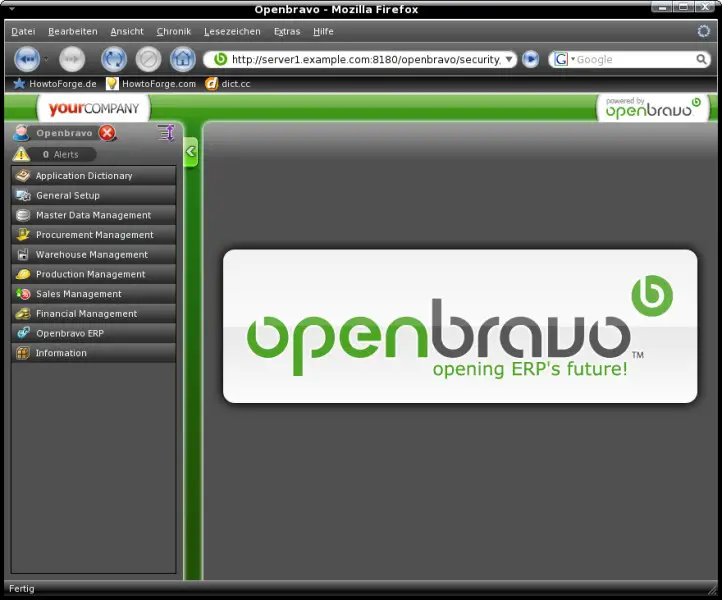This screenshot has width=722, height=600.
Task: Open the Ansicht menu
Action: [127, 31]
